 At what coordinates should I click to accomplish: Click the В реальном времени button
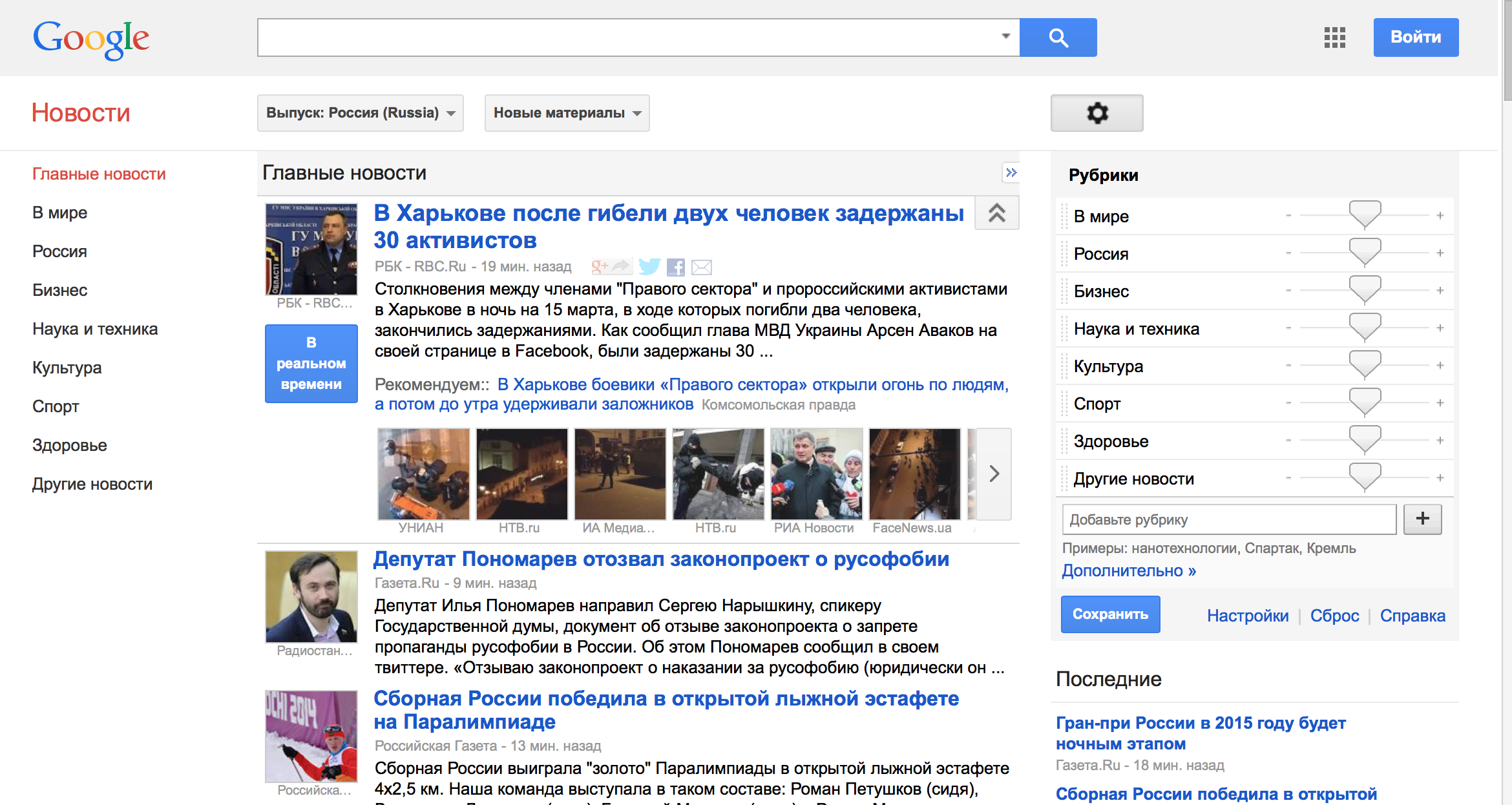(x=311, y=363)
